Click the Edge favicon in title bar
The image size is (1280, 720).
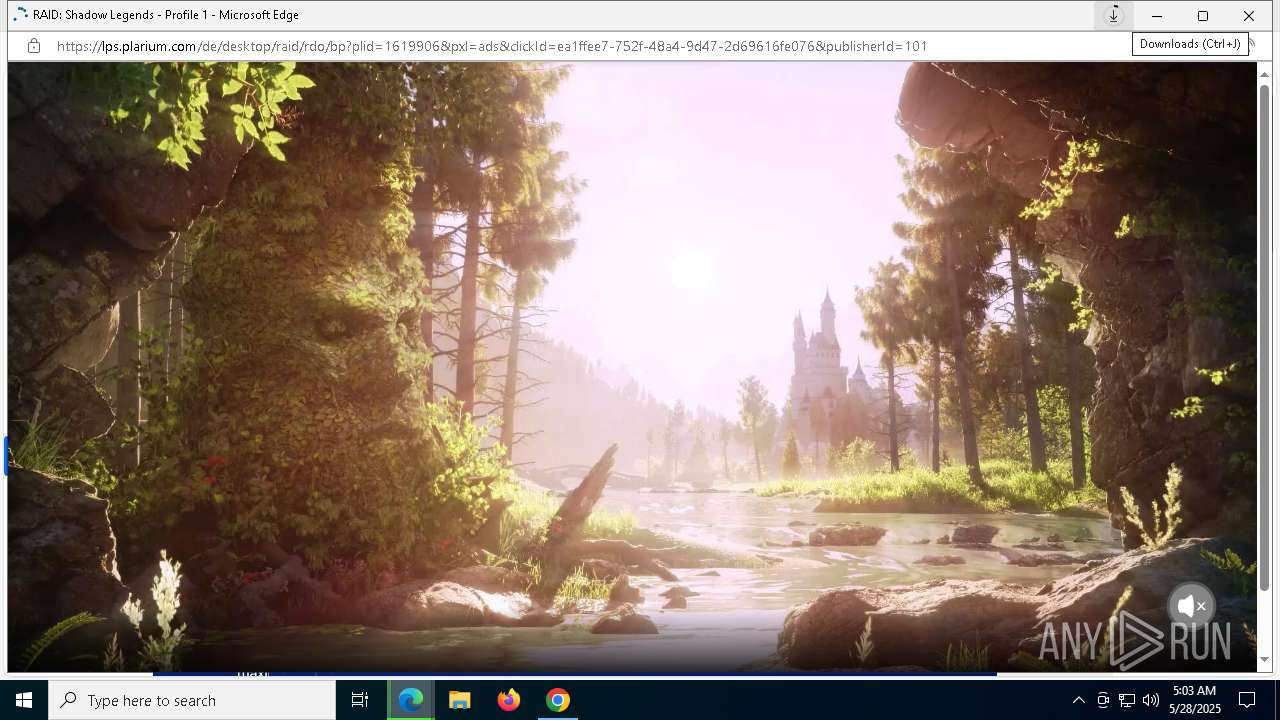20,15
